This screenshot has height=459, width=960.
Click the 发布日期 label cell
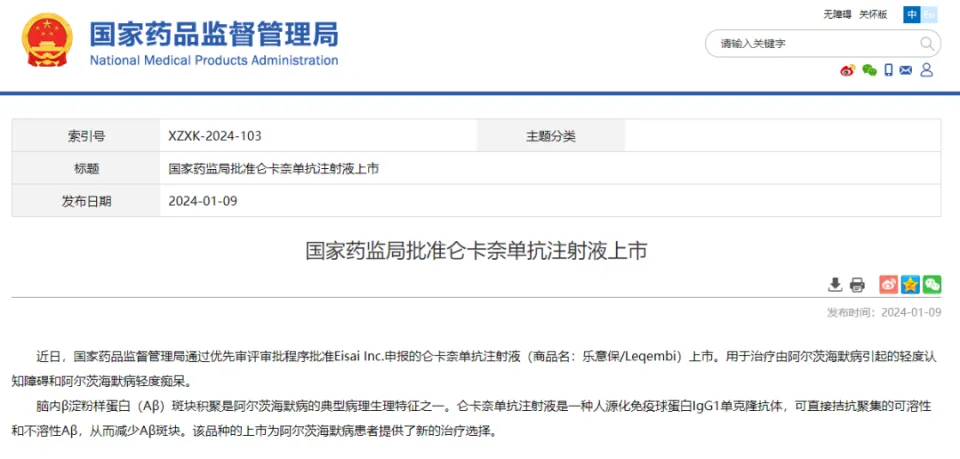click(x=86, y=201)
